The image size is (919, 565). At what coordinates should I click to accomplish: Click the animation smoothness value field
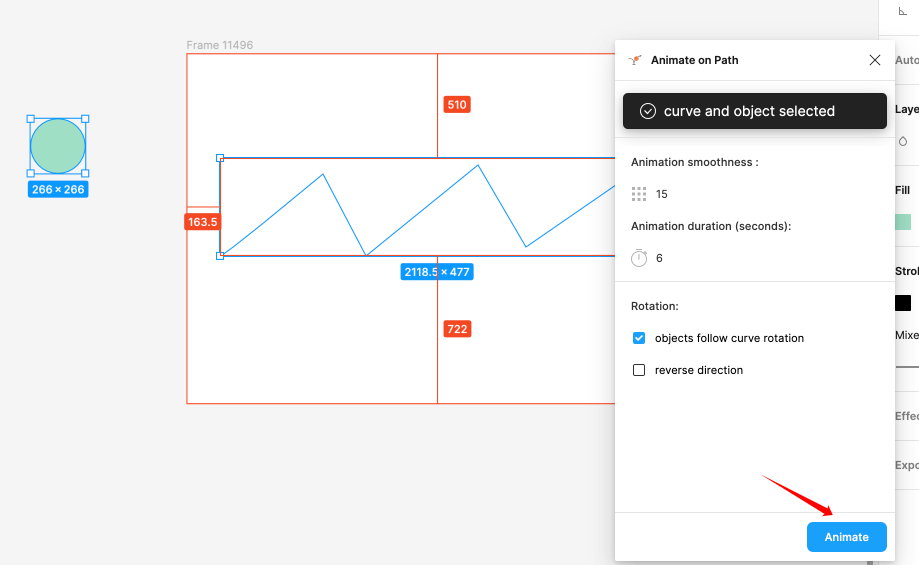662,194
